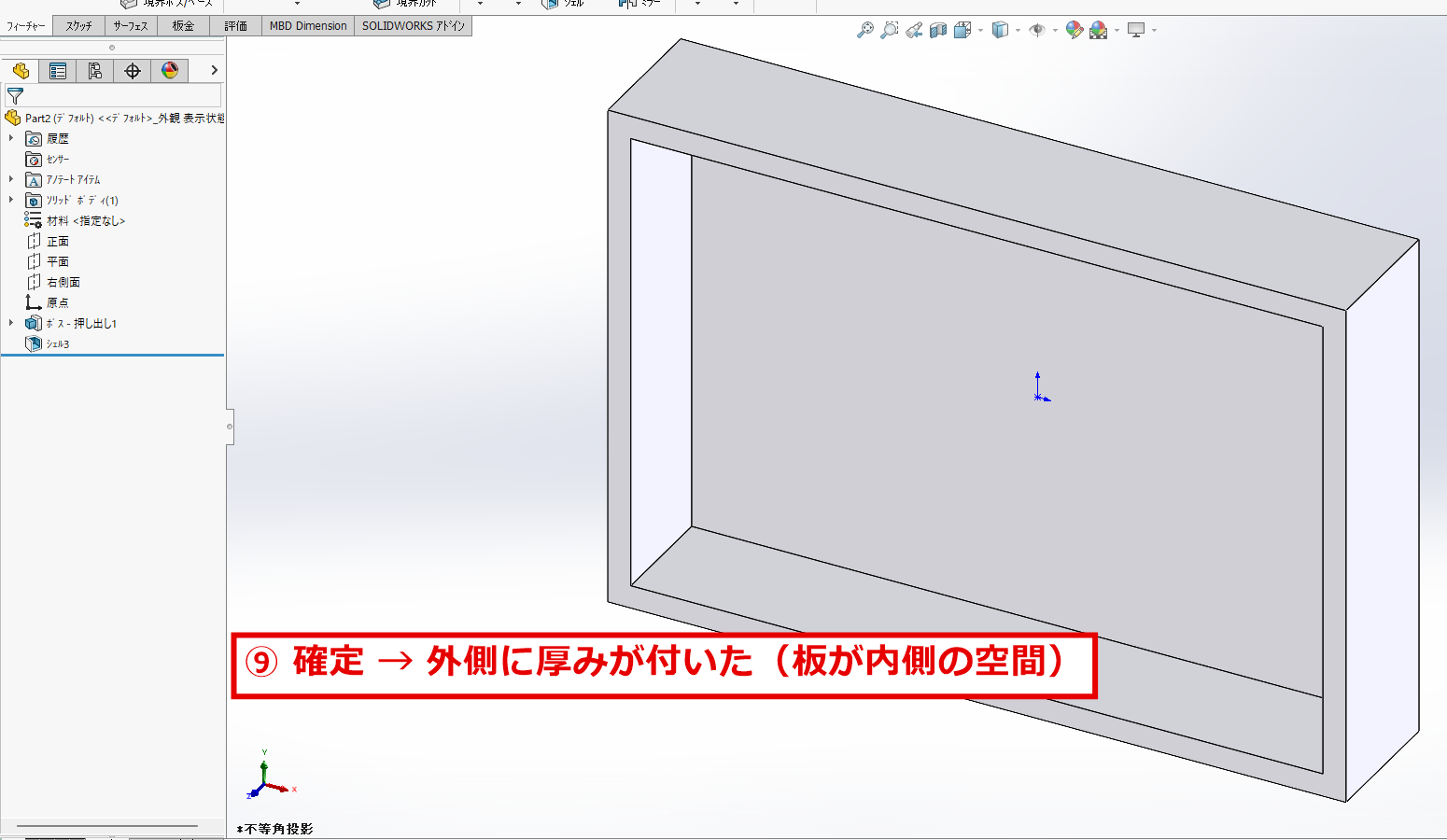Select 材料 <指定なし> material item

click(76, 220)
